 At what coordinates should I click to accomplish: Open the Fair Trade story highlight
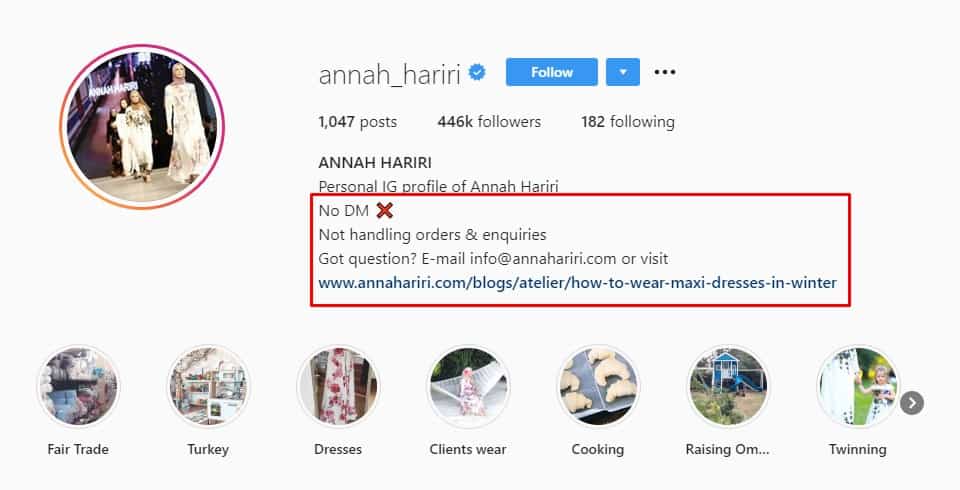(x=78, y=387)
